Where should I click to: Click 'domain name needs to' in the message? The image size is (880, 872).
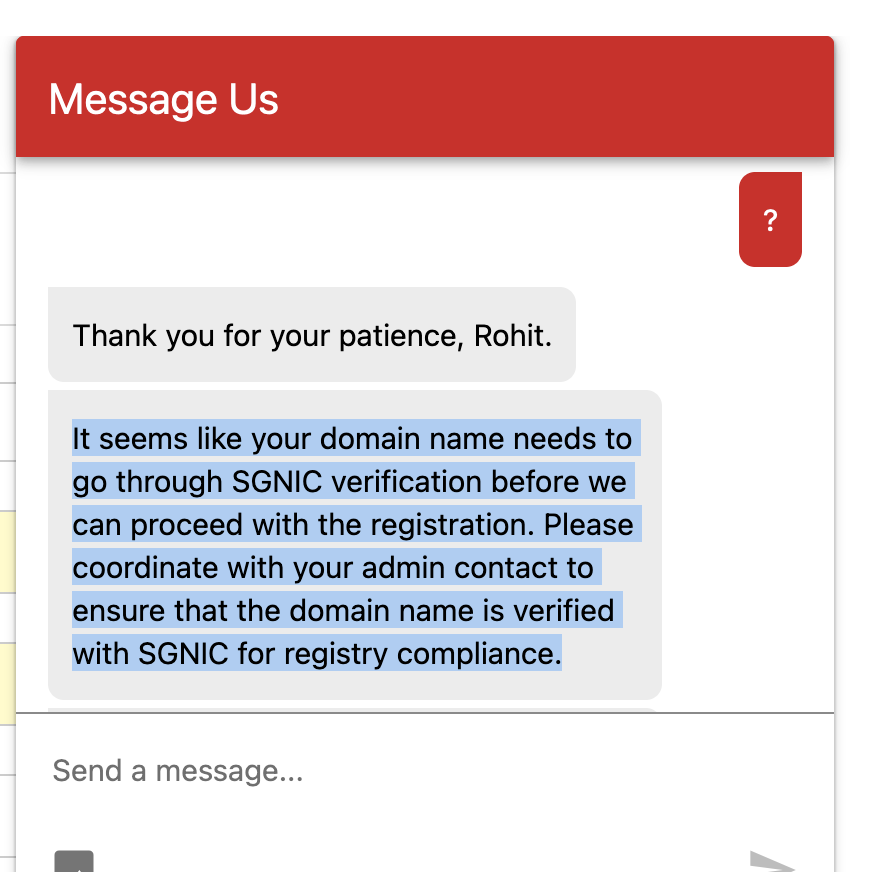pos(476,438)
